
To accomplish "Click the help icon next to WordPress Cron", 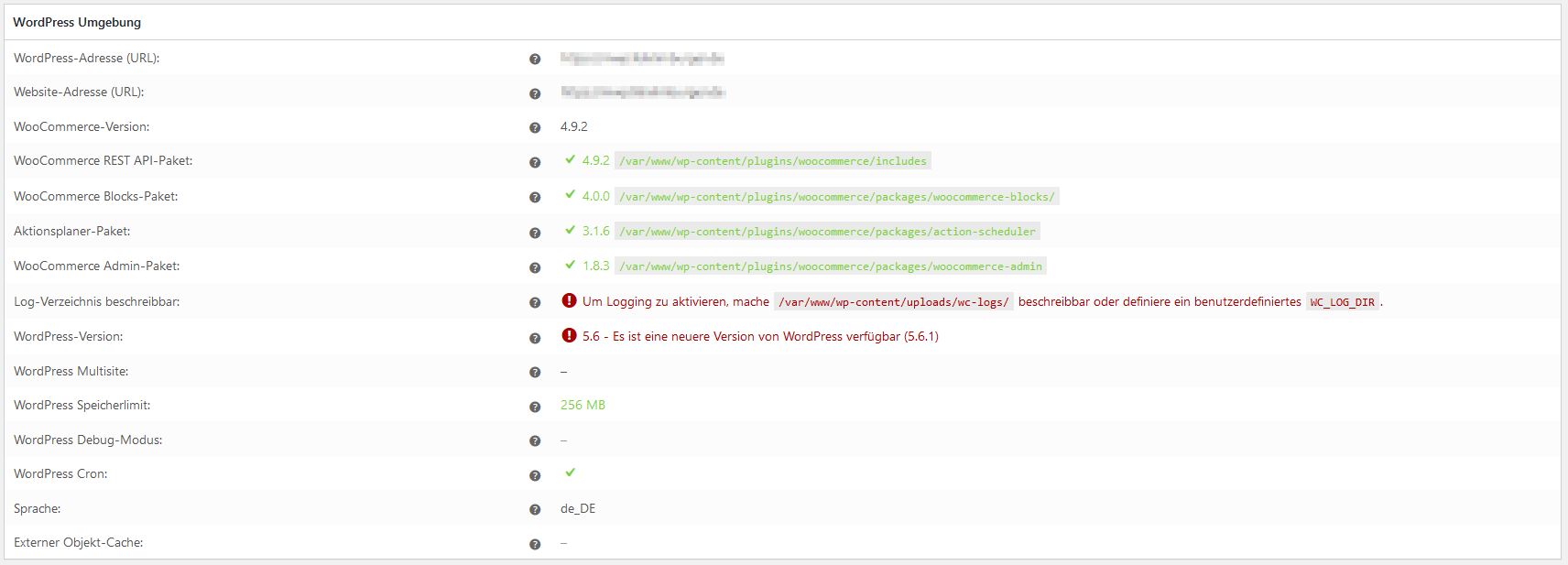I will [x=535, y=475].
